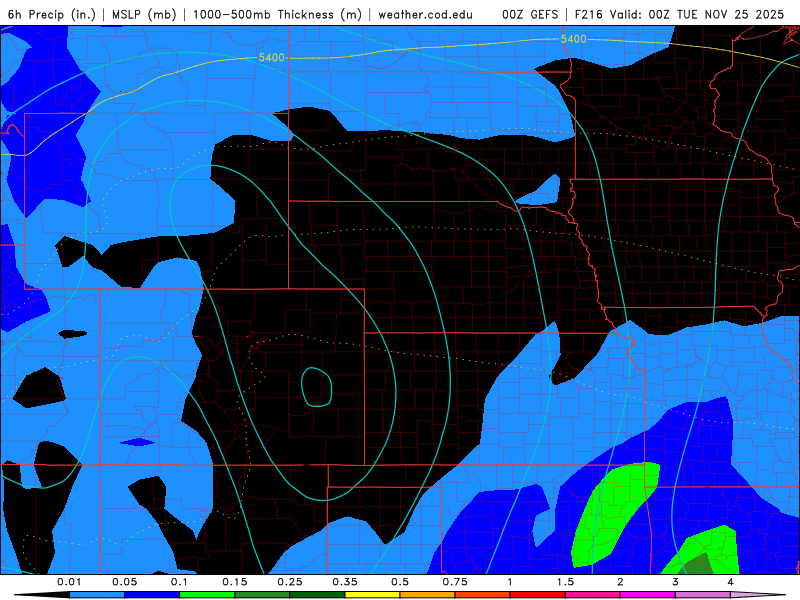
Task: Click the right '5400' thickness contour label
Action: (x=573, y=39)
